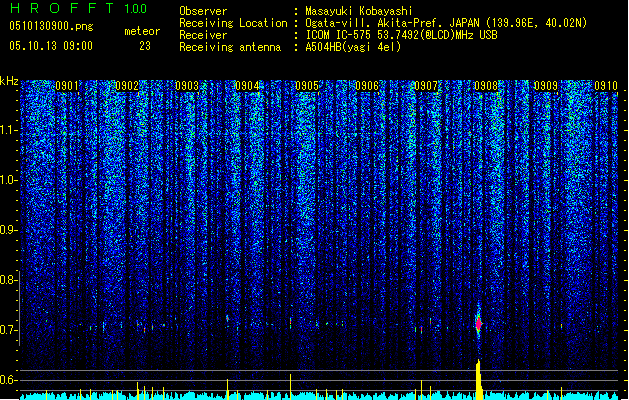Click the 0909 time marker
Screen dimensions: 629x400
pyautogui.click(x=546, y=86)
